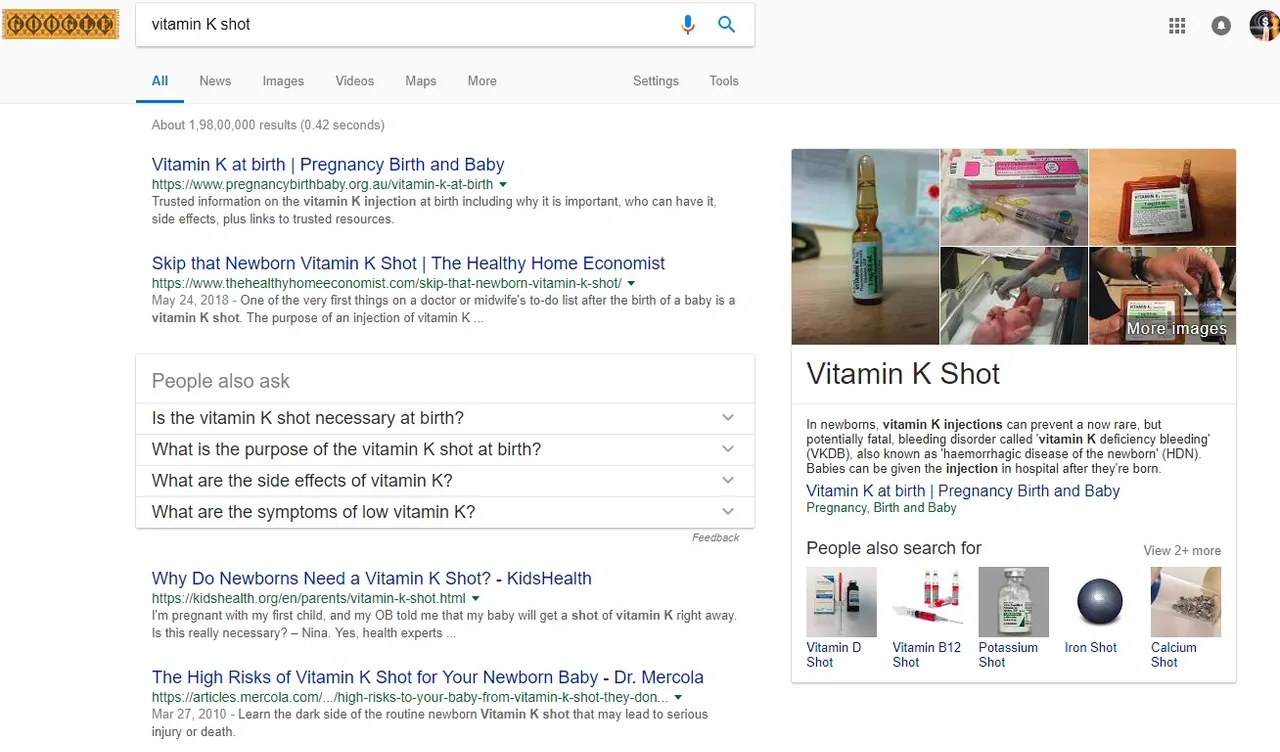
Task: Switch to the News tab
Action: pyautogui.click(x=215, y=81)
